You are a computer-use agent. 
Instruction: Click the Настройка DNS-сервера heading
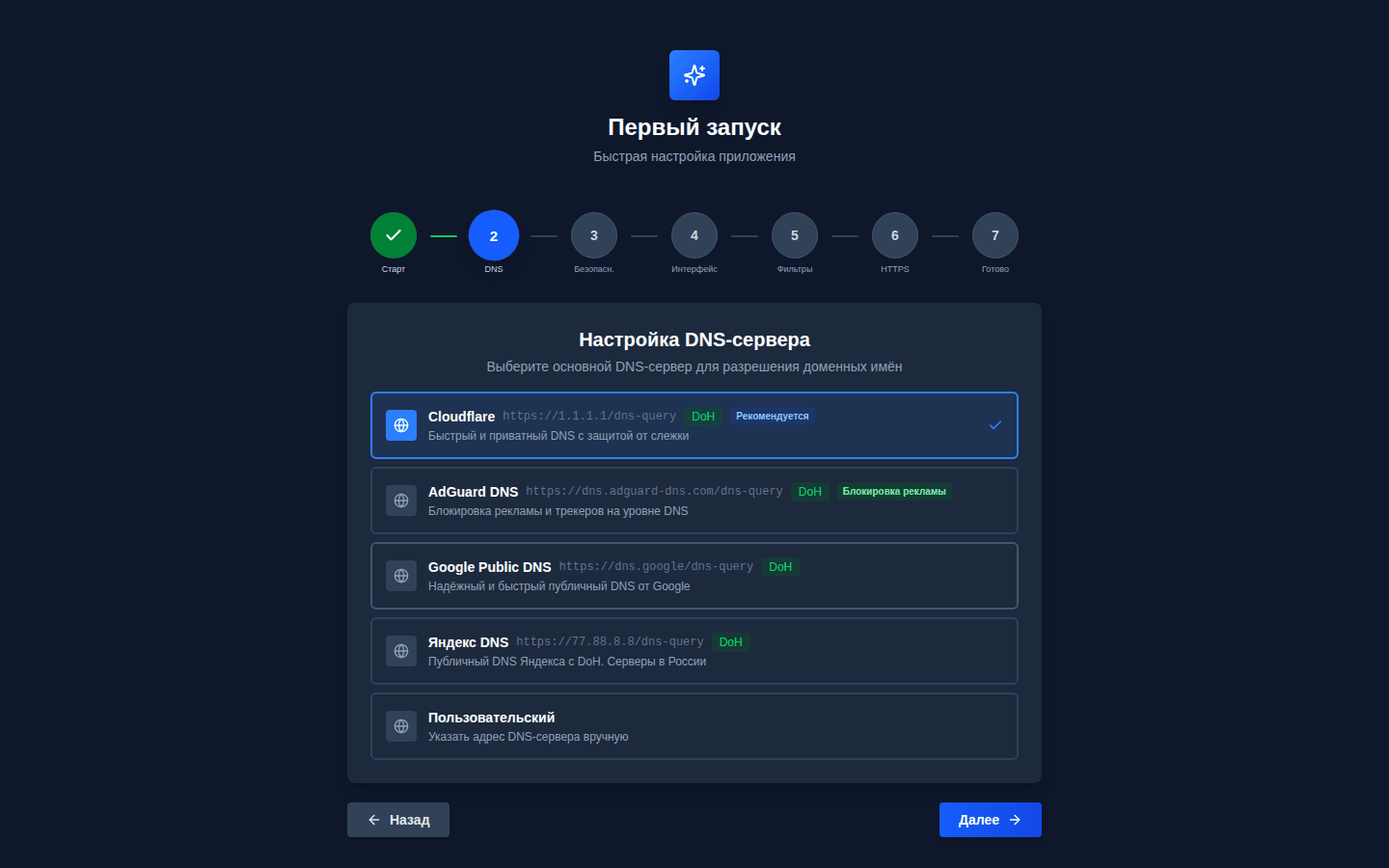694,339
